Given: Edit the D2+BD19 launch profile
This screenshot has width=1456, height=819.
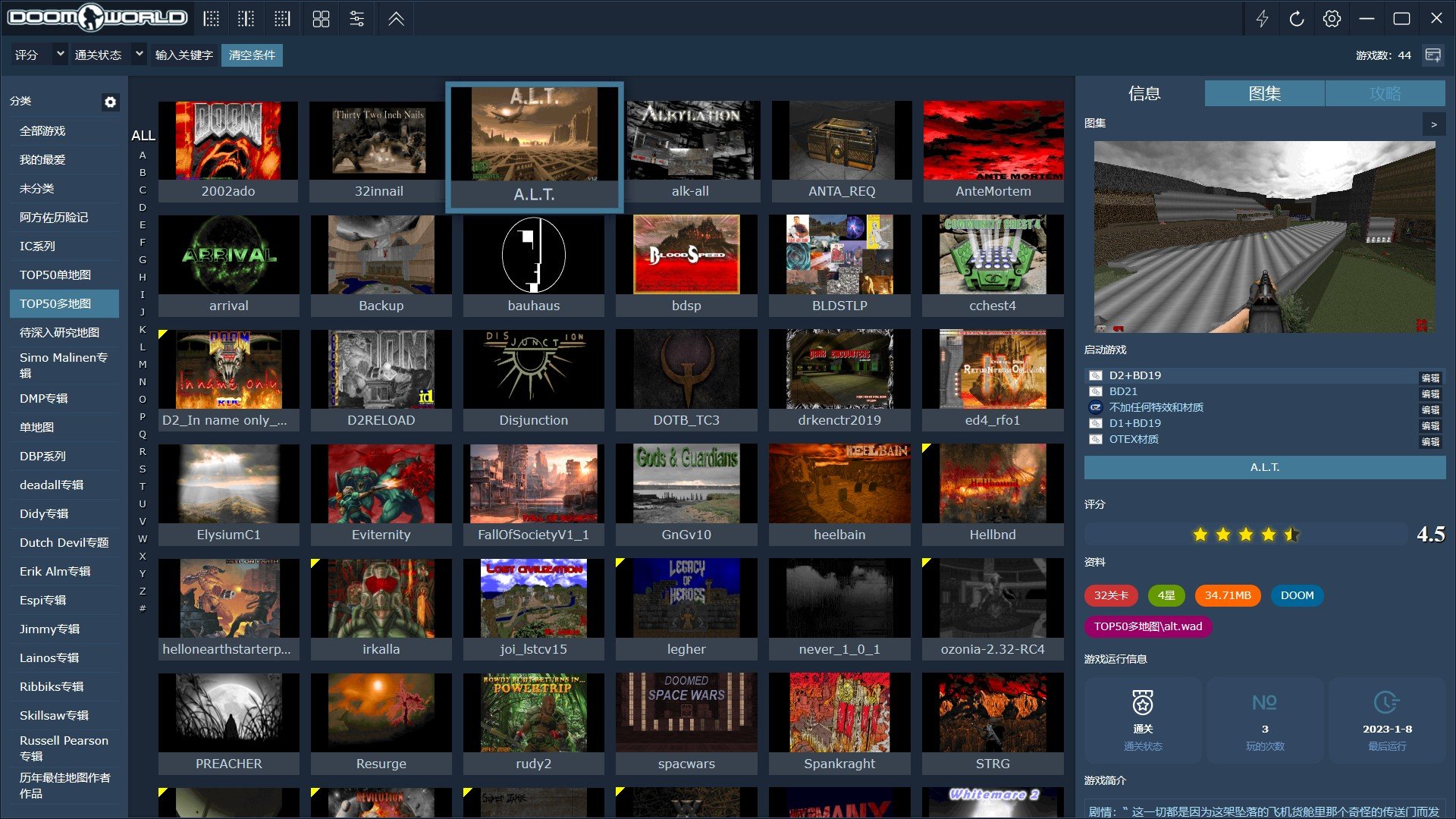Looking at the screenshot, I should [x=1430, y=378].
